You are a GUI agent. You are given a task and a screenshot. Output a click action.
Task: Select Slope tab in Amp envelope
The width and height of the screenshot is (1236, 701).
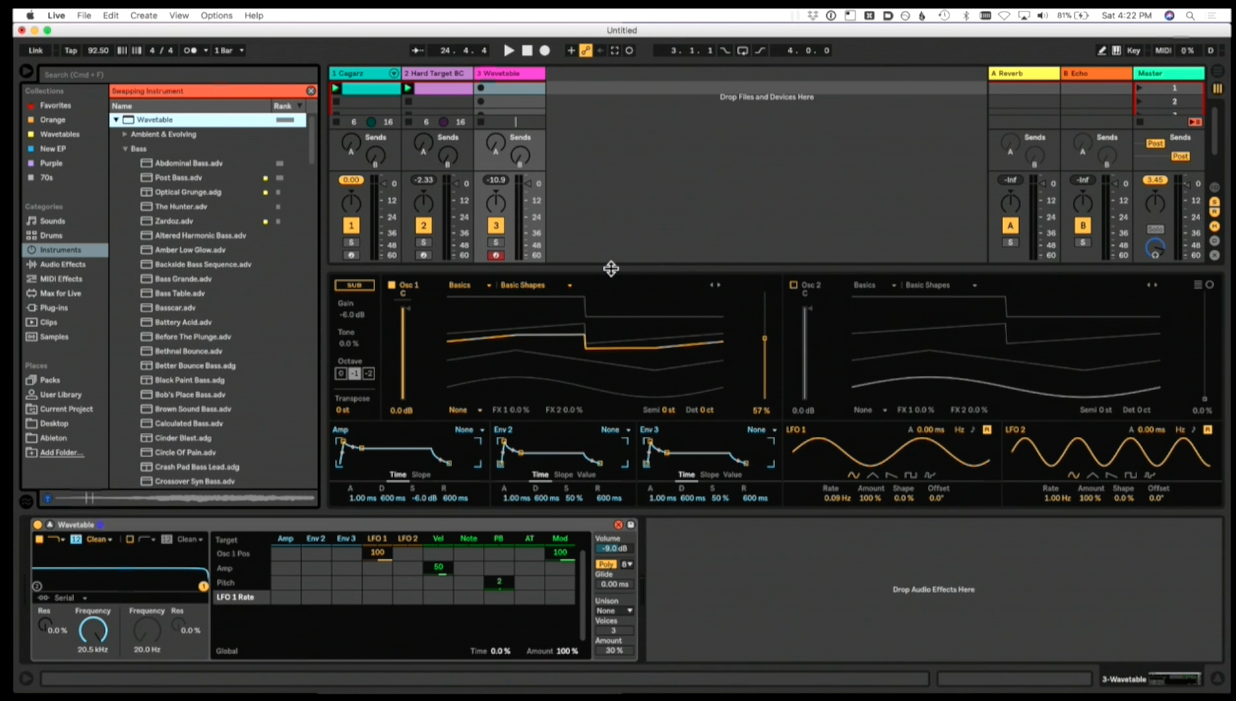coord(421,475)
